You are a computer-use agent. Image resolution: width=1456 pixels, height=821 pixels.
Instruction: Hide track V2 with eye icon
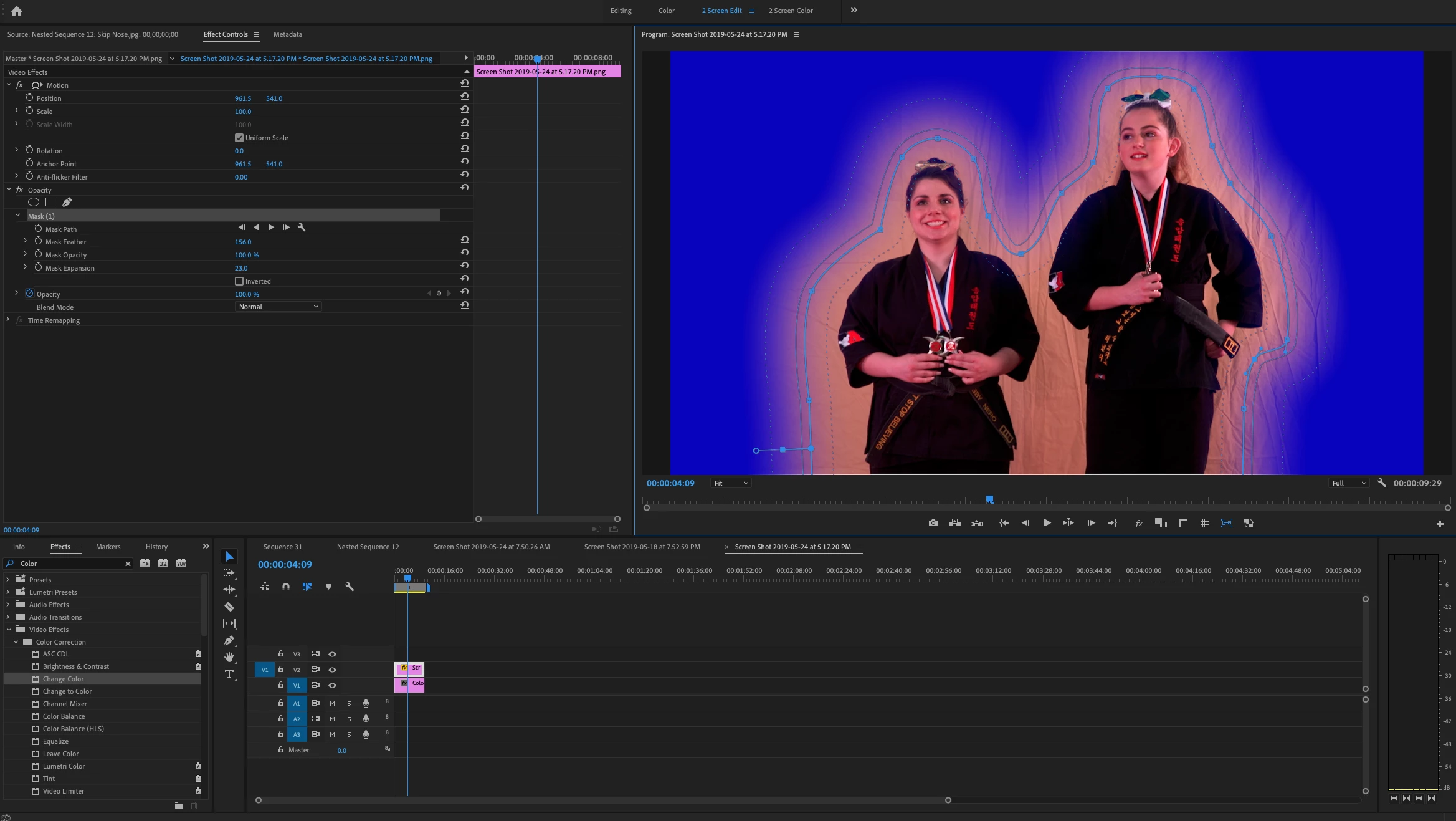click(332, 670)
